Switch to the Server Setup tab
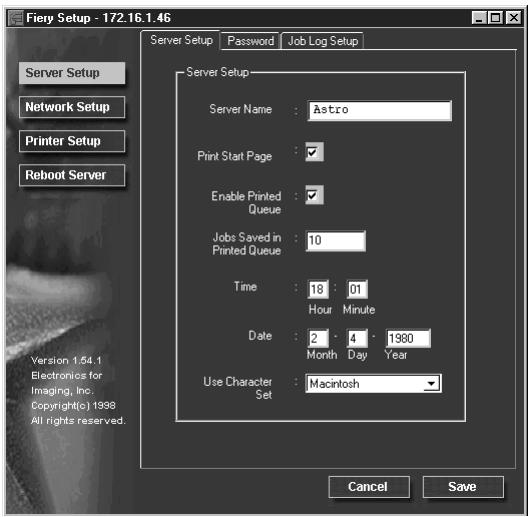This screenshot has width=528, height=517. point(181,40)
